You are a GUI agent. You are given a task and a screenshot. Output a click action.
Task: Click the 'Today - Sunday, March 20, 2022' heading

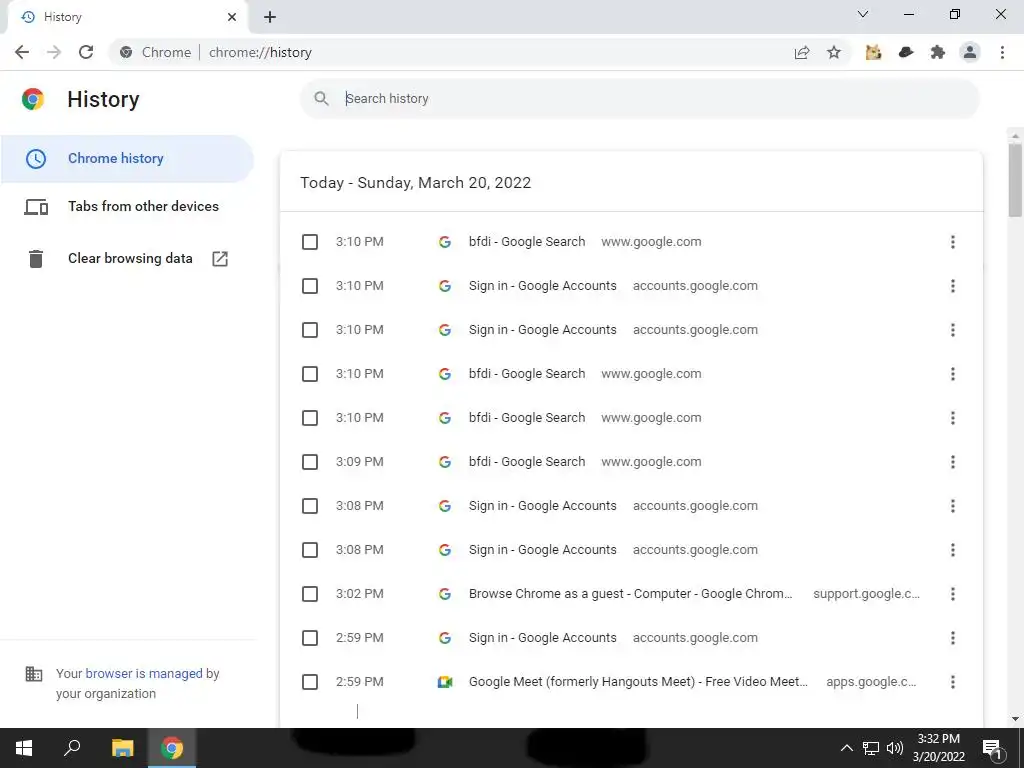tap(415, 182)
